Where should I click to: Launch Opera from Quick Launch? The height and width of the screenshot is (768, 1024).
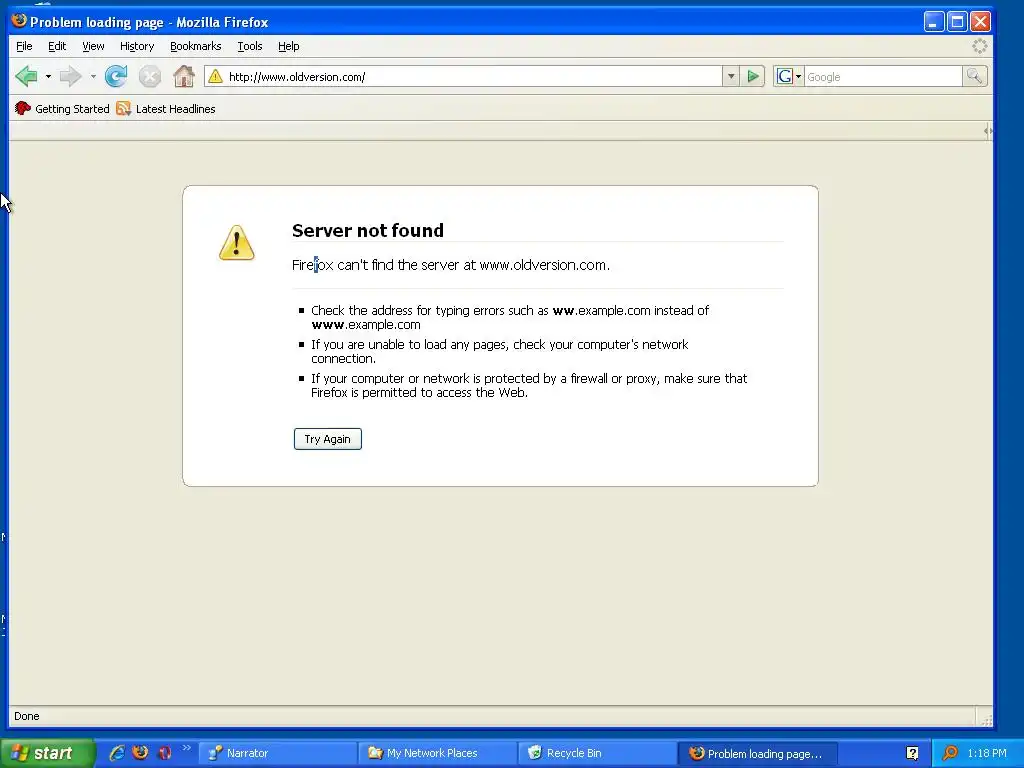(164, 753)
